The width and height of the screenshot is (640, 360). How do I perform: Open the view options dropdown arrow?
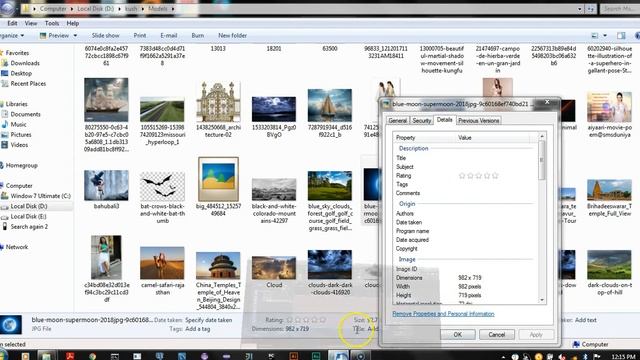coord(605,36)
